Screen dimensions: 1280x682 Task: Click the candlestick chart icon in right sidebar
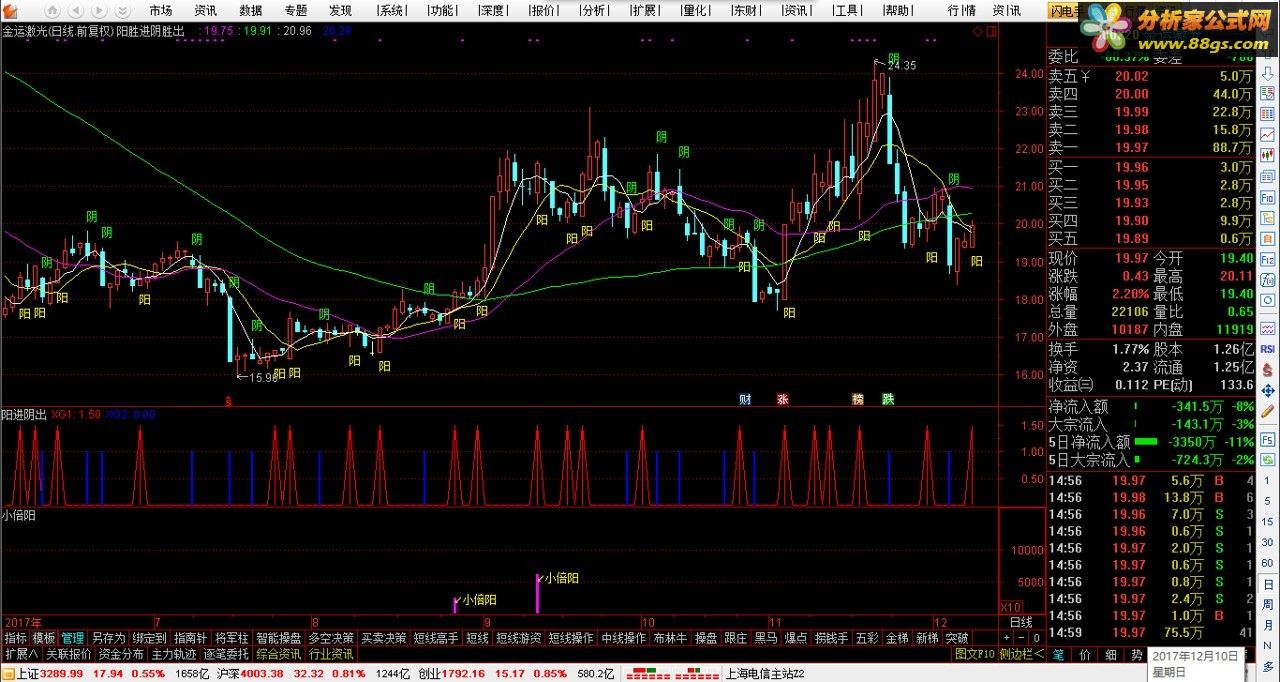click(1267, 153)
